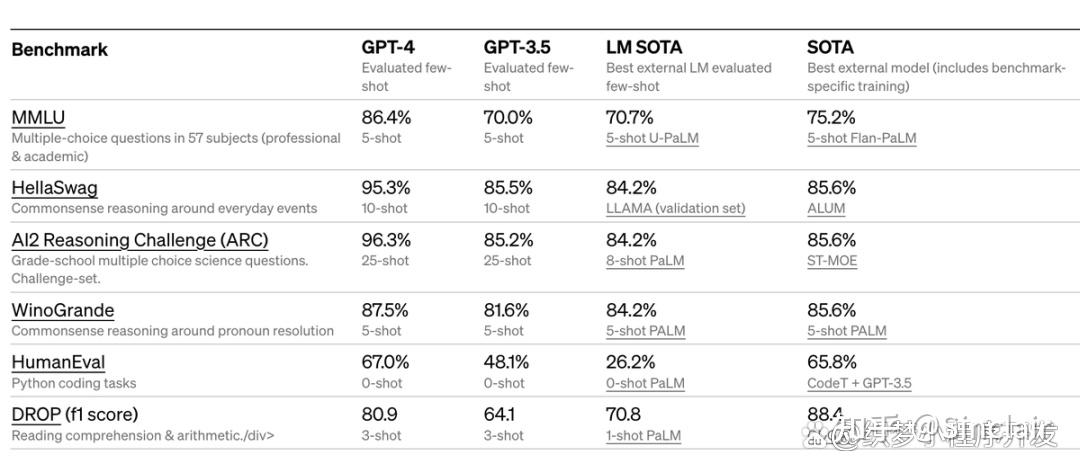Open the 8-shot PaLM reference
The width and height of the screenshot is (1080, 473).
click(x=645, y=260)
